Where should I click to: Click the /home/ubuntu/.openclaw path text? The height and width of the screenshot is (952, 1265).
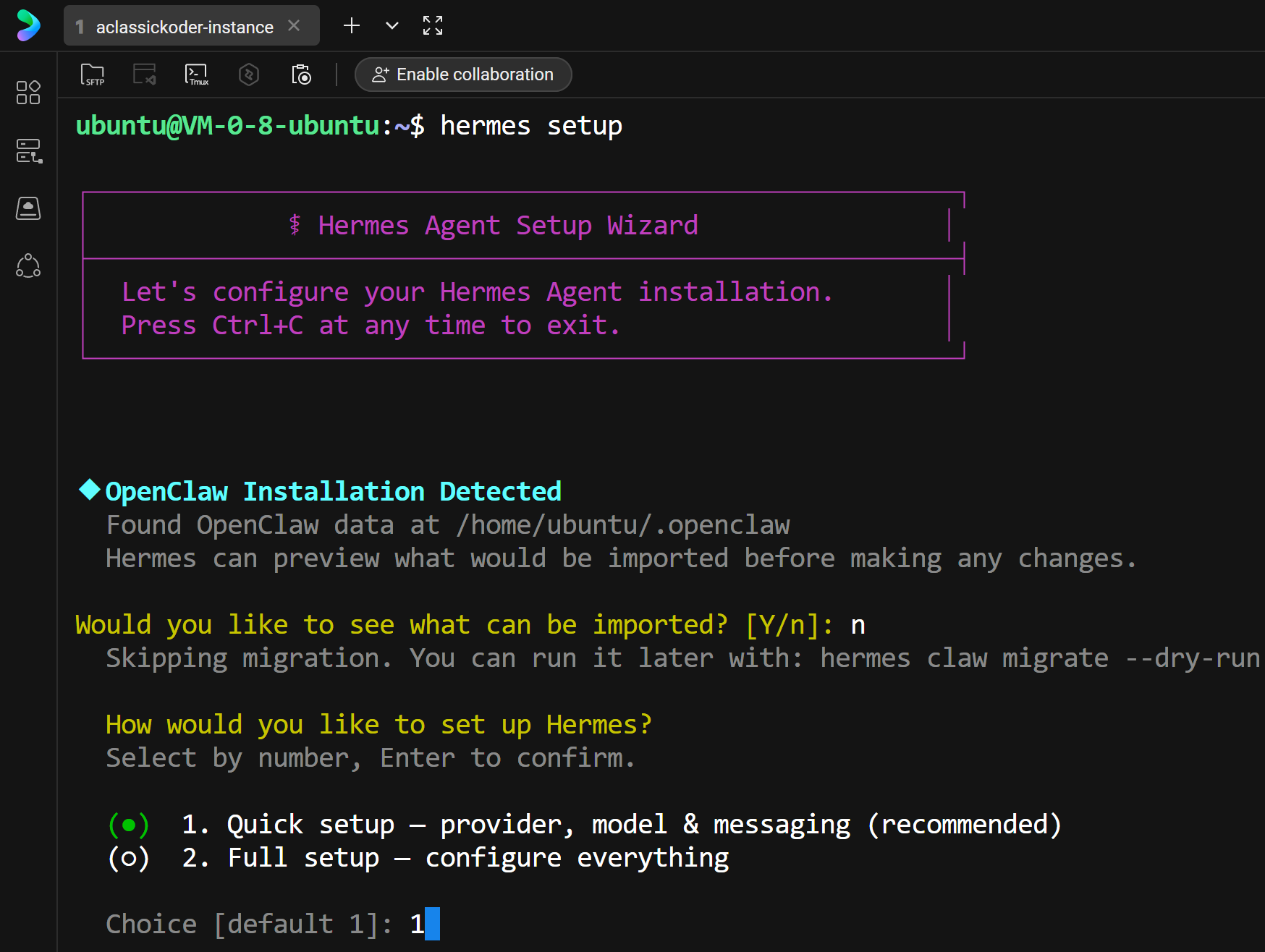click(x=623, y=525)
